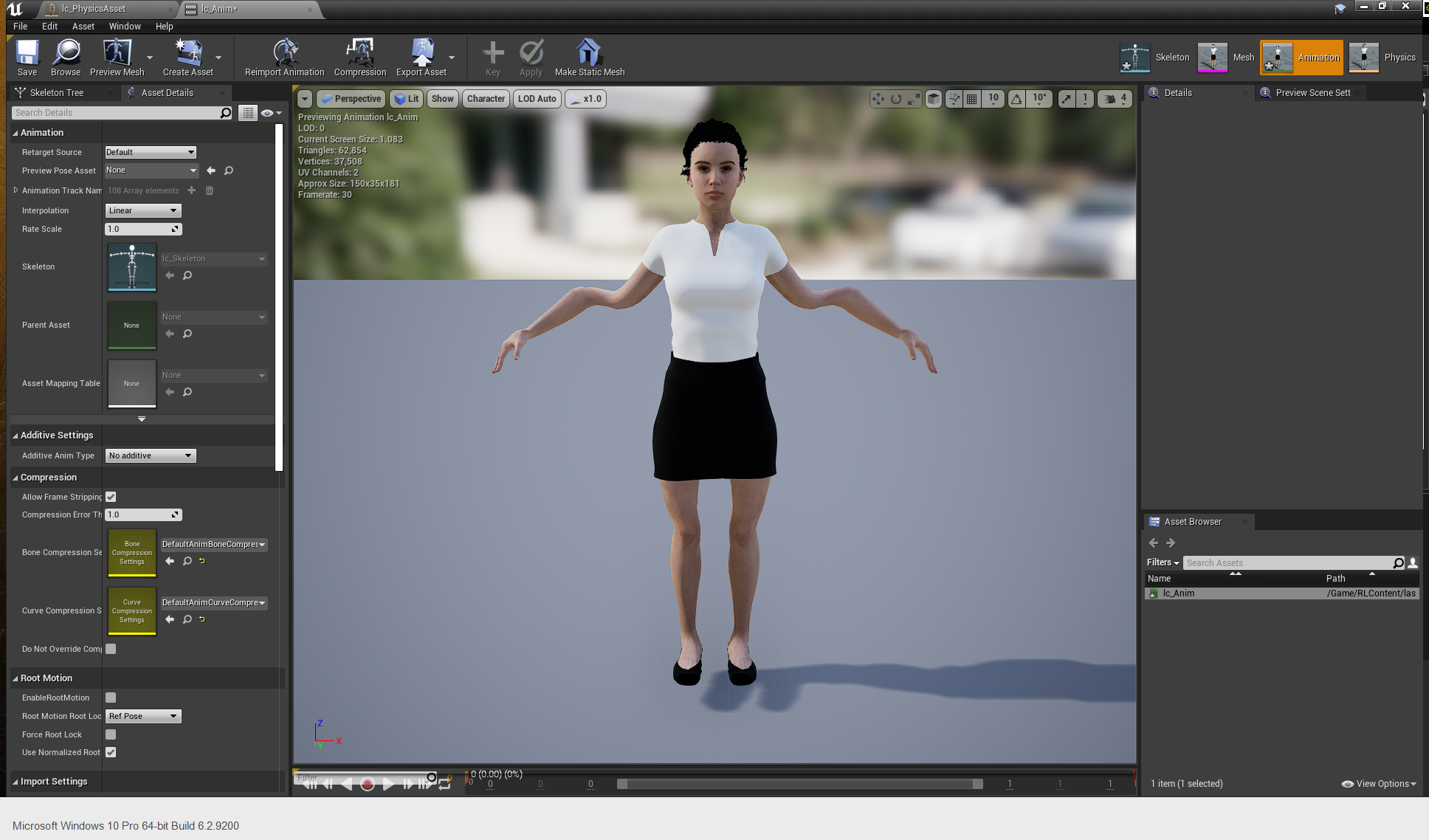The height and width of the screenshot is (840, 1429).
Task: Toggle Use Normalized Root Motion checkbox
Action: [111, 752]
